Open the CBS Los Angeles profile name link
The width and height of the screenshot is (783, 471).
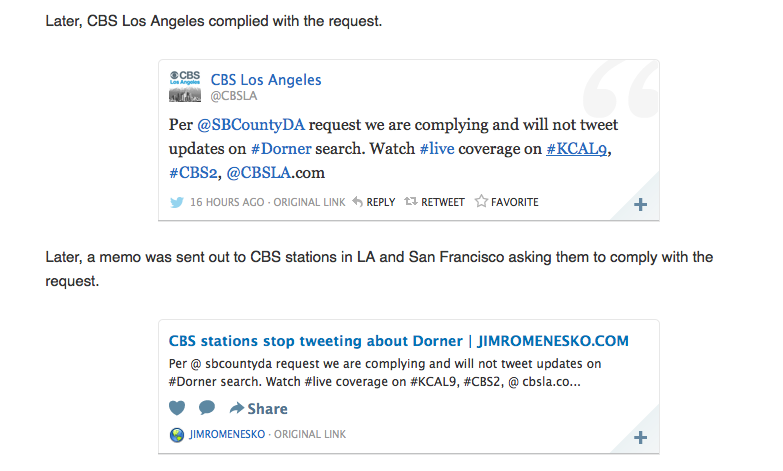[x=266, y=80]
